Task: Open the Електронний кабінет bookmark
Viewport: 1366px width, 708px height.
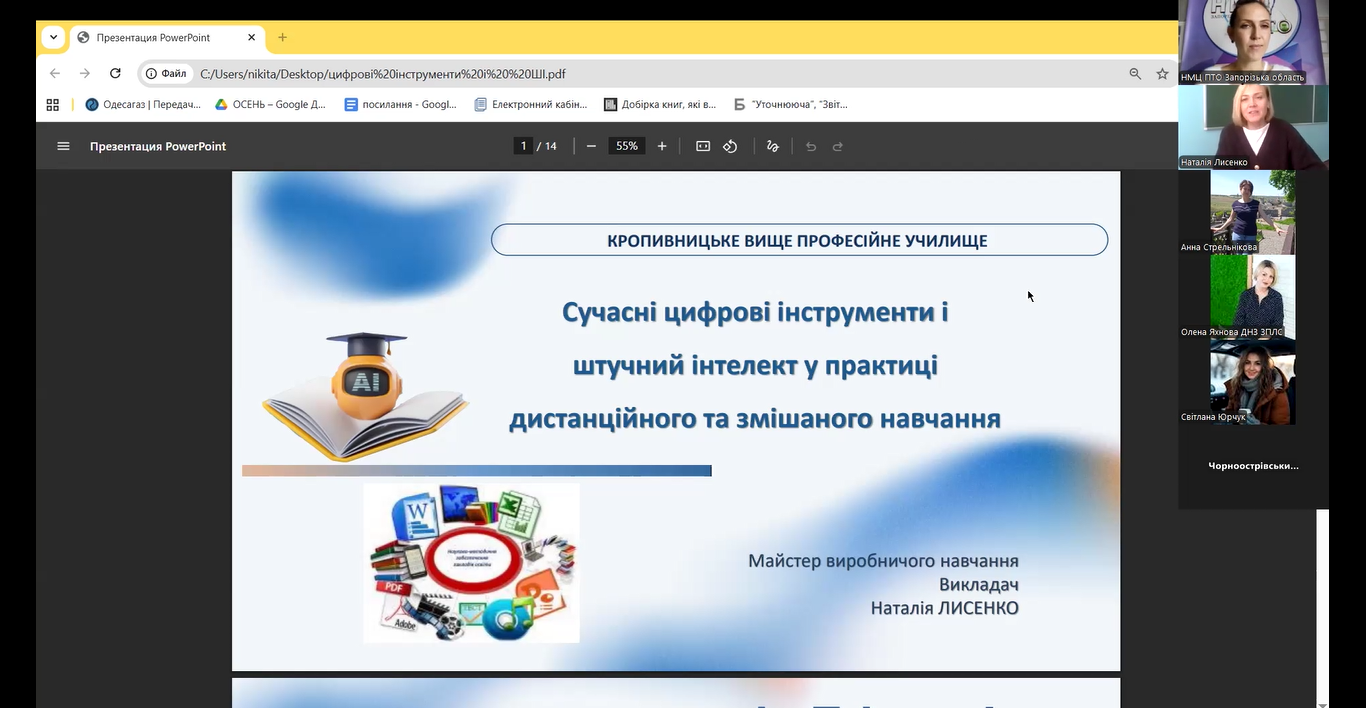Action: tap(531, 104)
